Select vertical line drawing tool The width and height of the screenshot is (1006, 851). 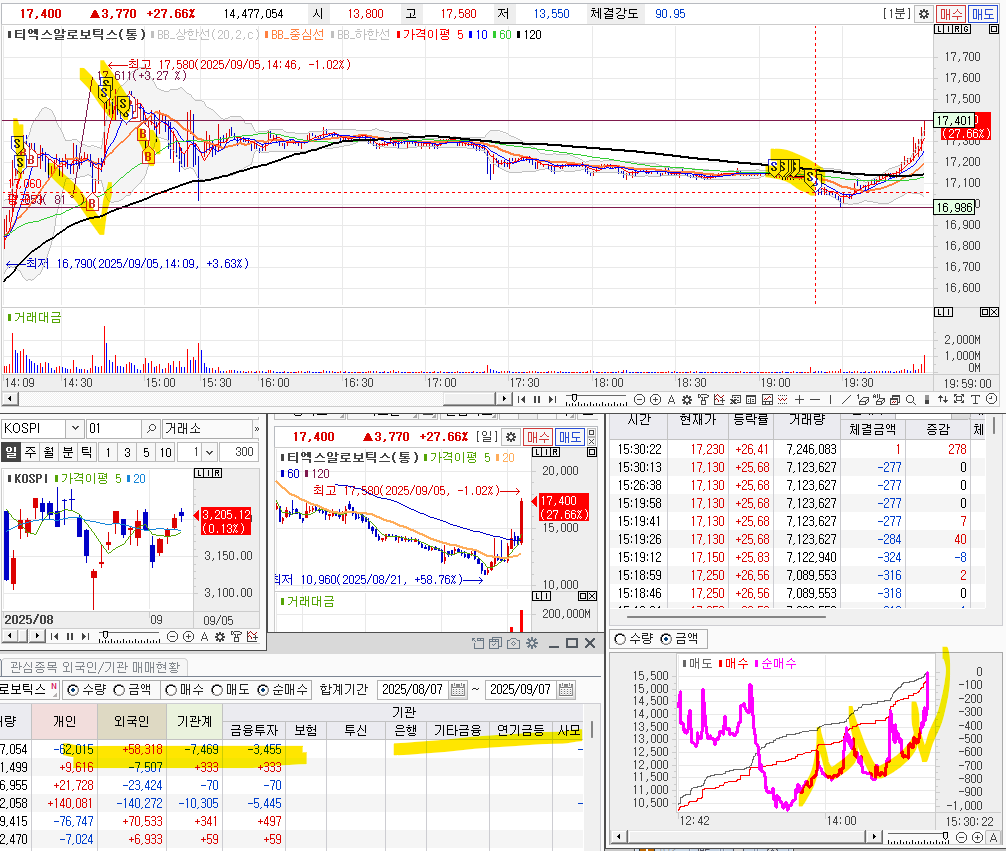830,399
